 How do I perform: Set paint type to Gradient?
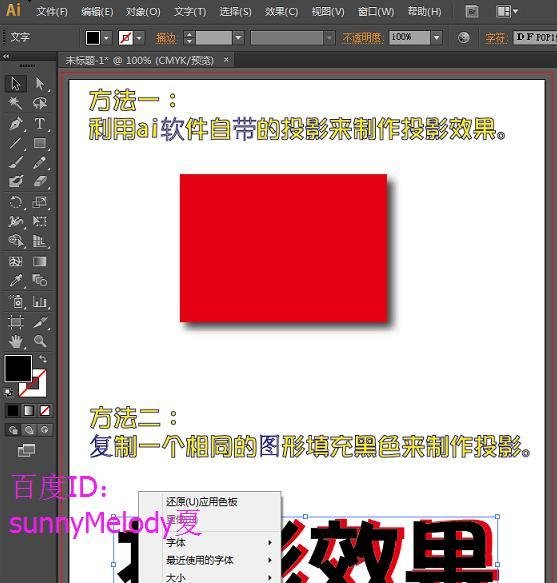tap(29, 410)
